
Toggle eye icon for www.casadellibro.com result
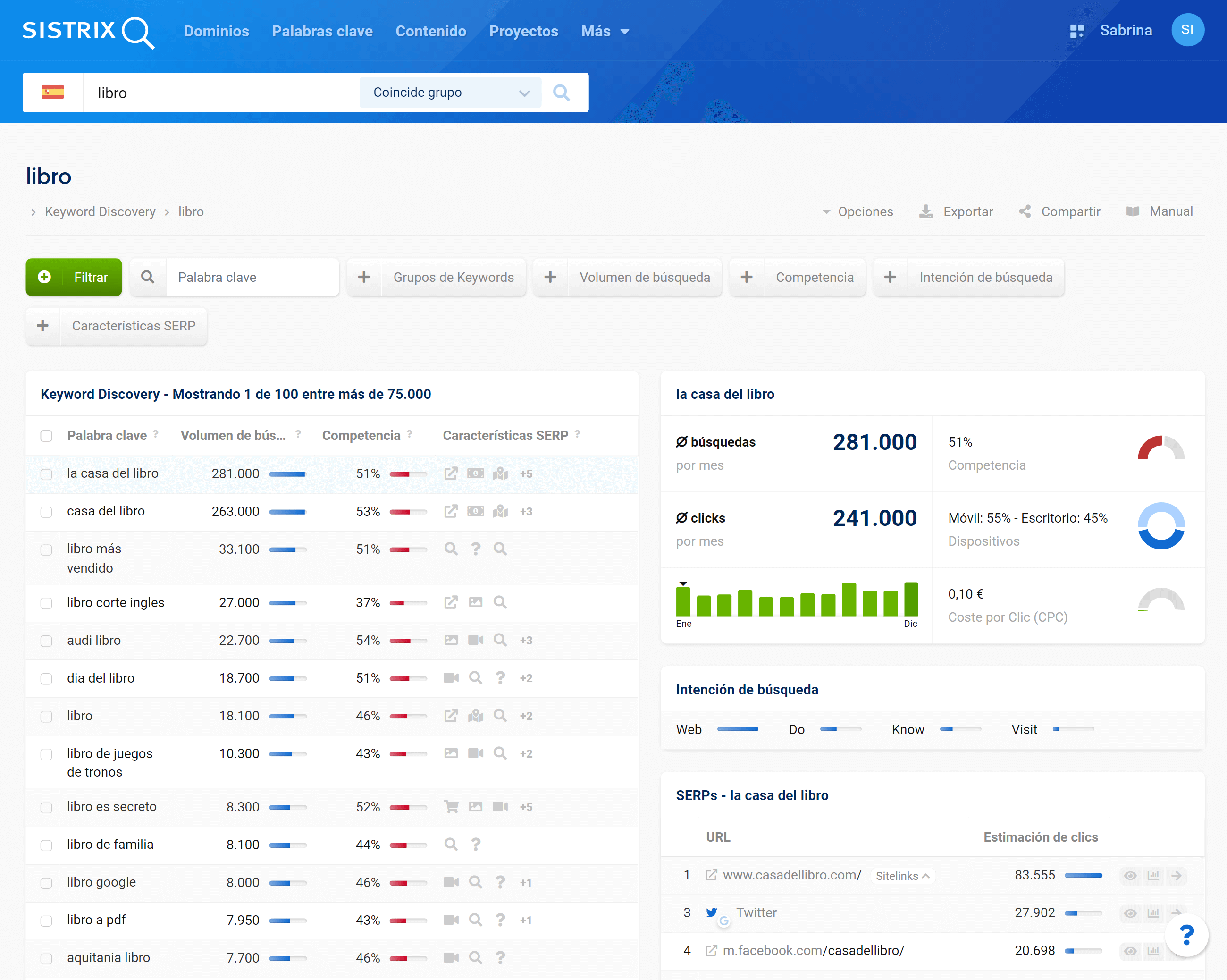[x=1130, y=875]
